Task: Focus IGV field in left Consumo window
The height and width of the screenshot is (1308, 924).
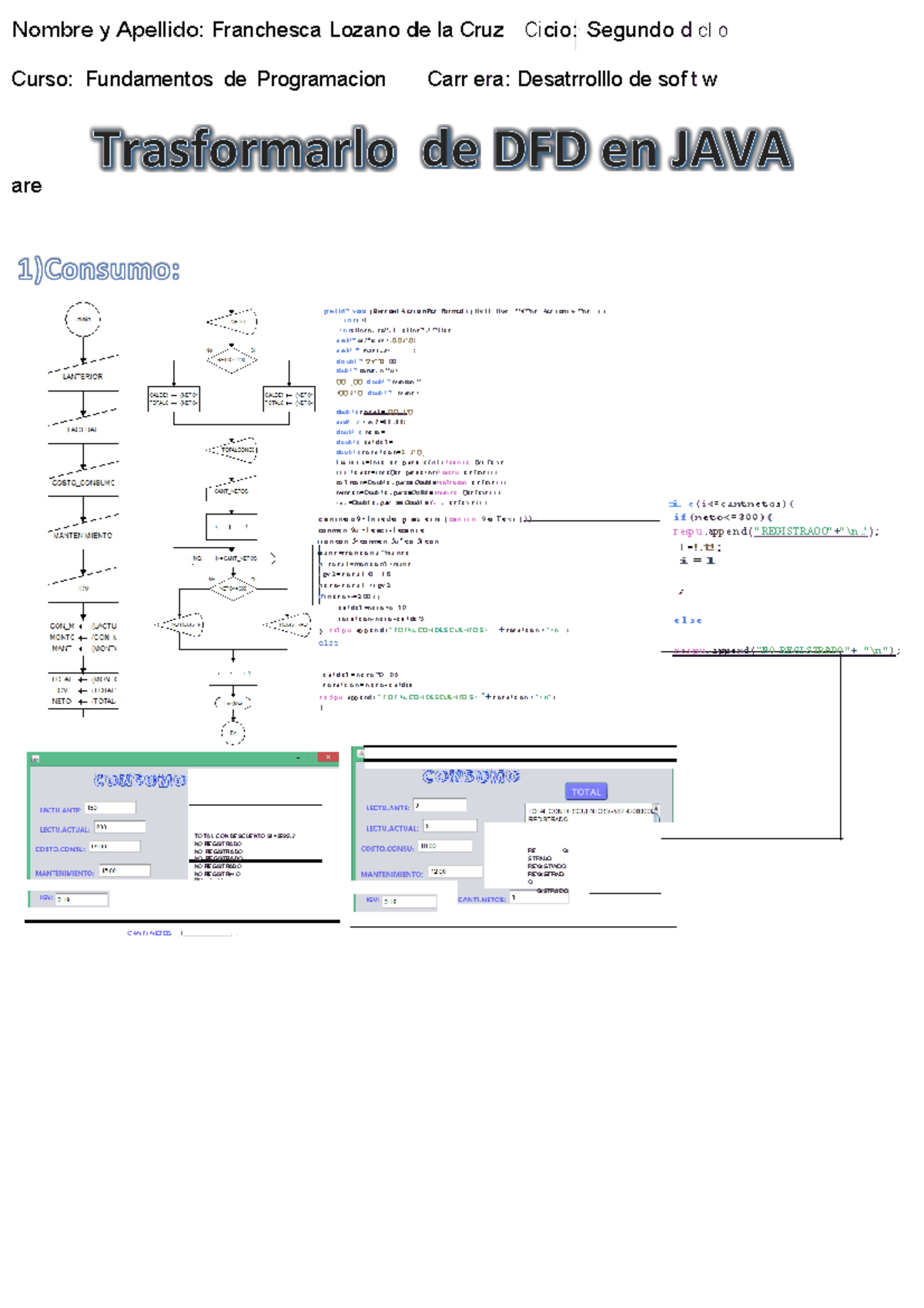Action: (82, 899)
